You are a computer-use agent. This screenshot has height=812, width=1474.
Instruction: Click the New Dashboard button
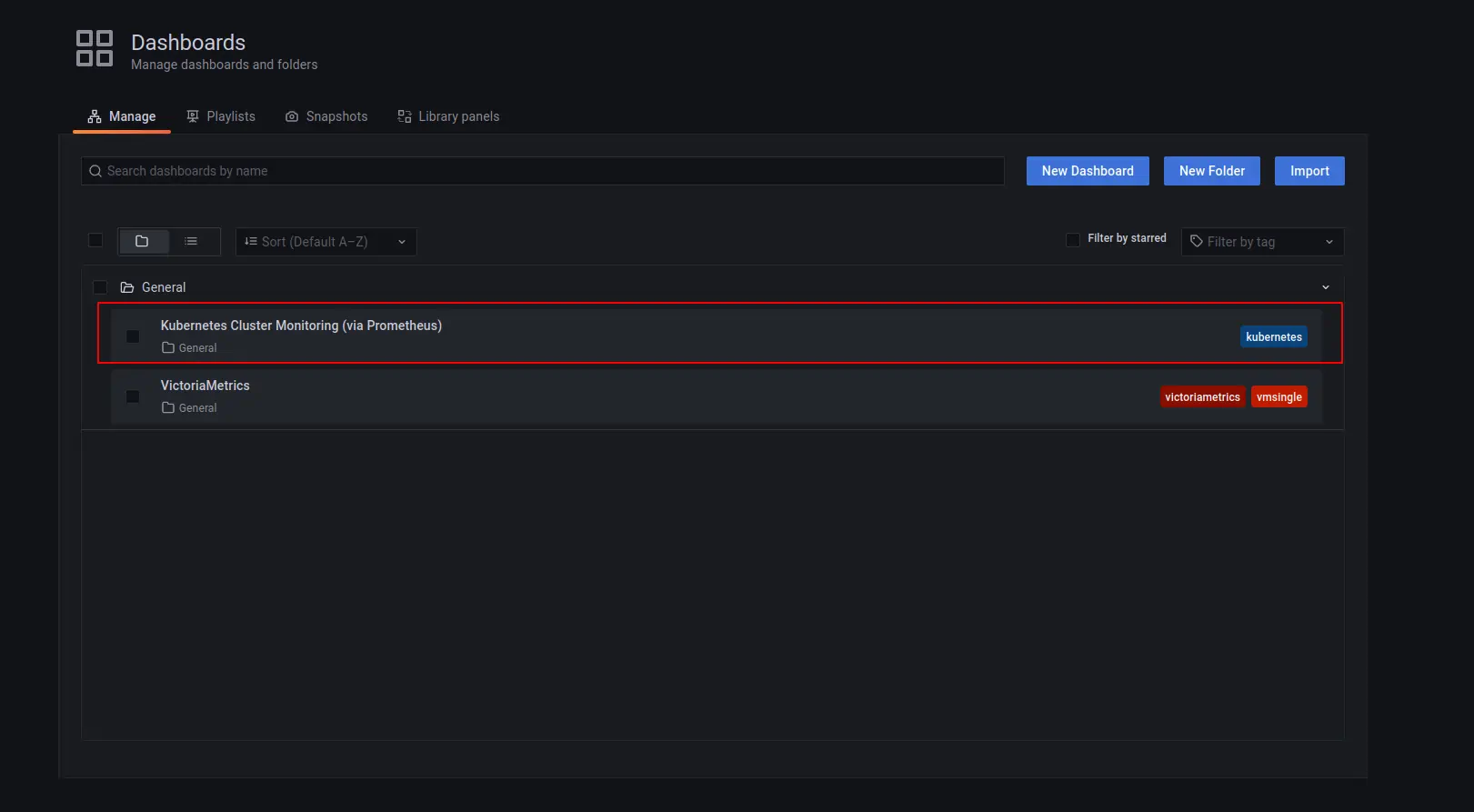pyautogui.click(x=1088, y=171)
